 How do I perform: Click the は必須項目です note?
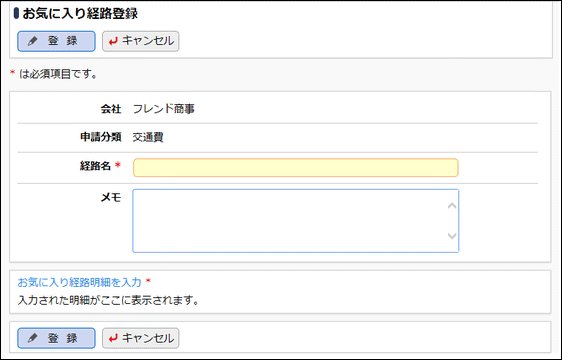coord(58,74)
